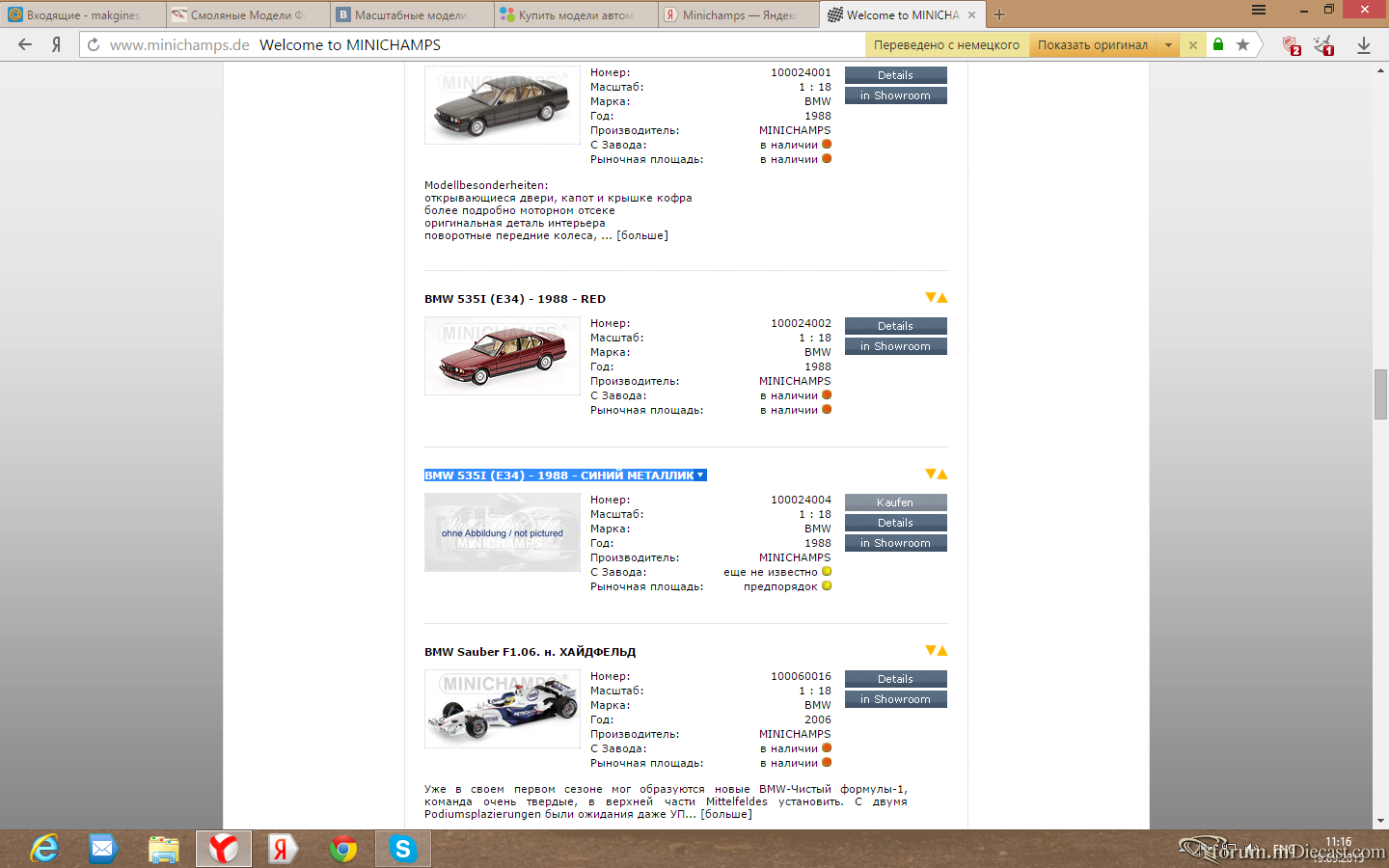
Task: Expand [больше] under Modellbesonderheiten text
Action: pos(642,235)
